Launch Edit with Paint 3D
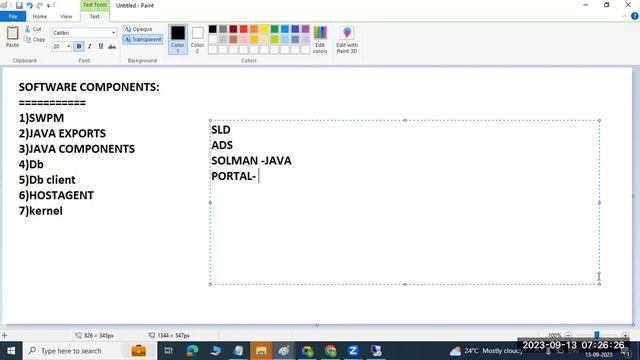Viewport: 640px width, 360px height. (x=347, y=40)
